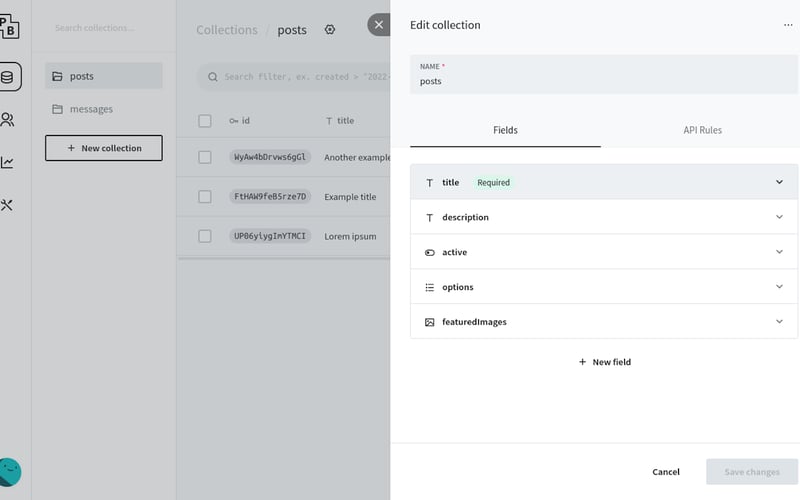Open the Logs chart sidebar icon

pyautogui.click(x=7, y=162)
